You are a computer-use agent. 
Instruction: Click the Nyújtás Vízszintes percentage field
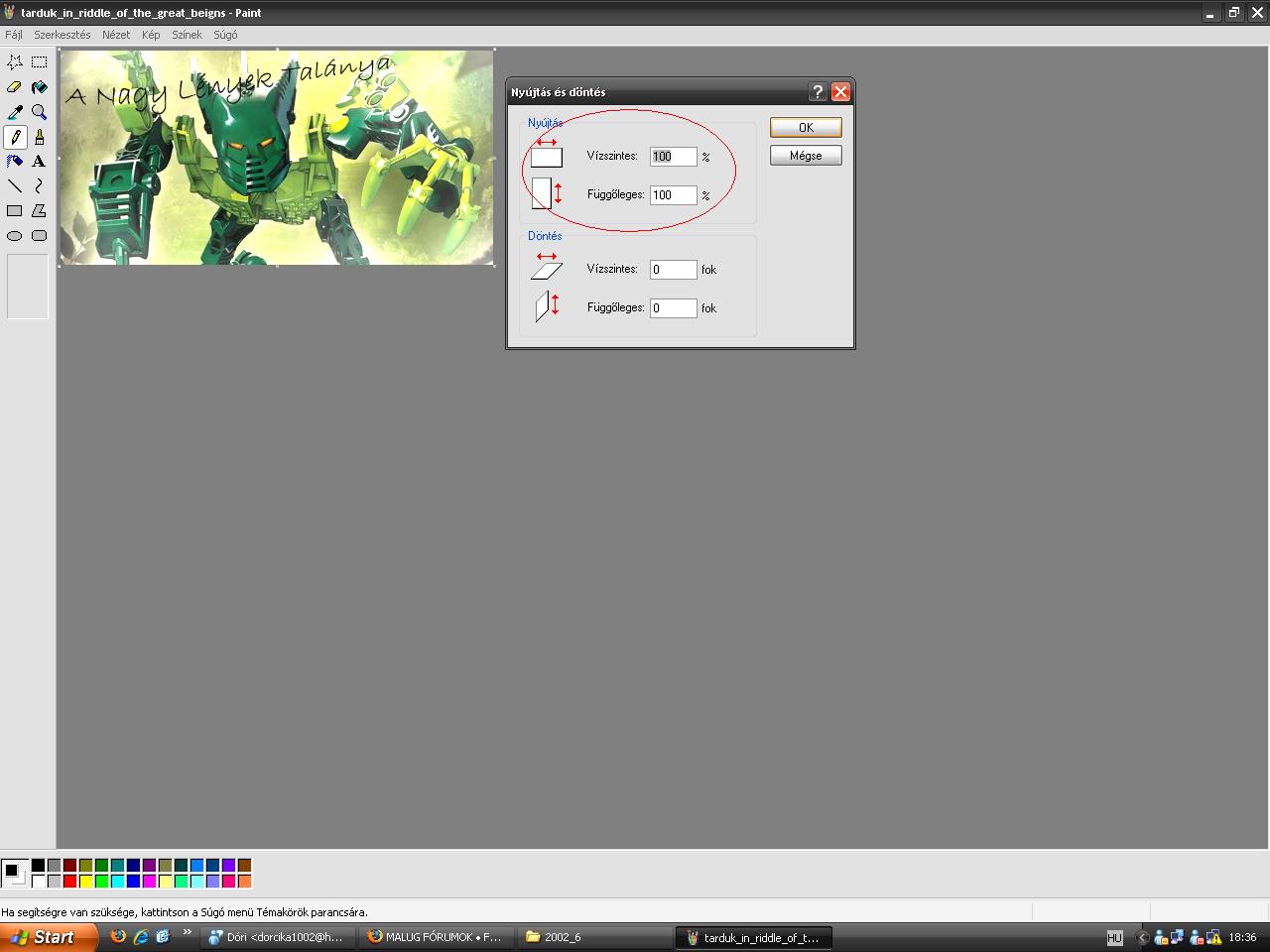[674, 157]
